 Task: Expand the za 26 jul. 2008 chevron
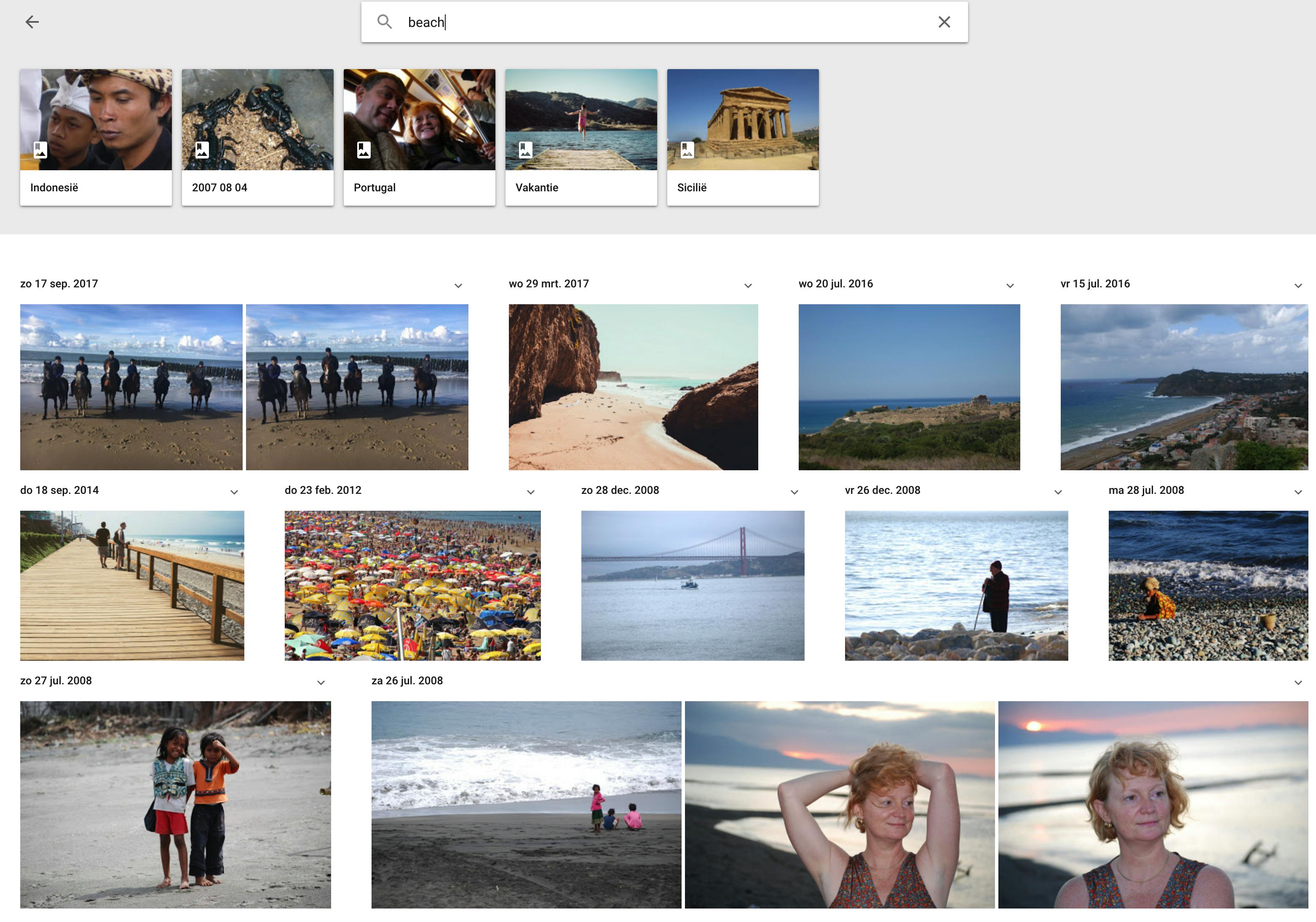coord(1297,682)
